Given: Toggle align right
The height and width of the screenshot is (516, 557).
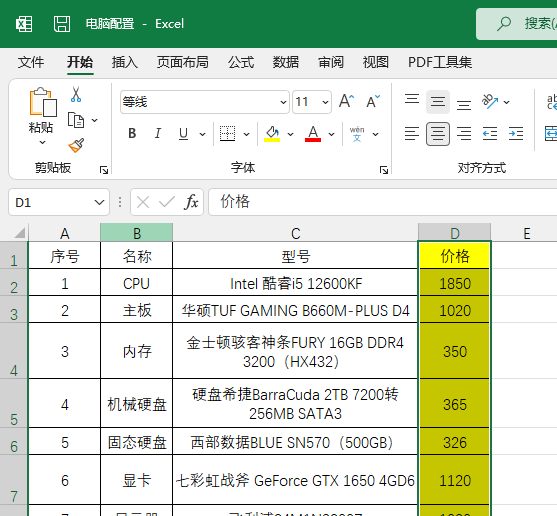Looking at the screenshot, I should click(x=464, y=134).
